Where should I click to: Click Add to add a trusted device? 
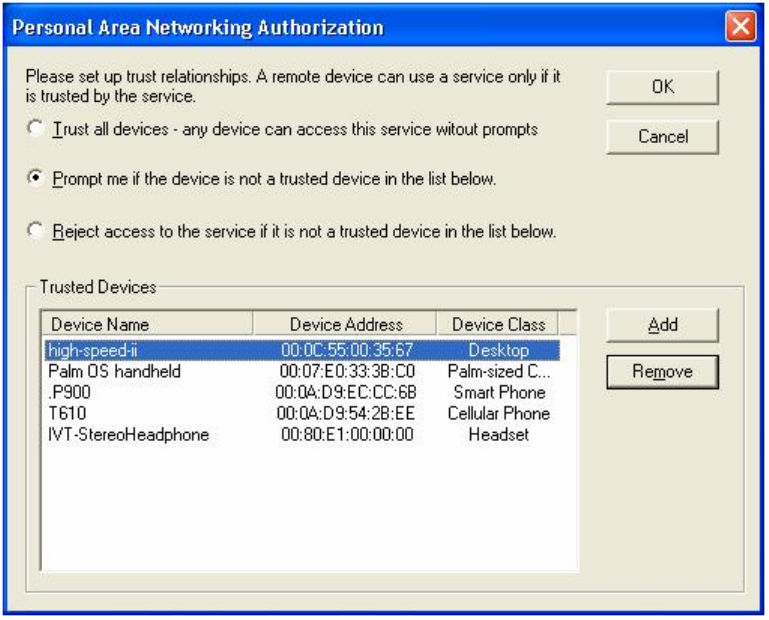point(662,325)
